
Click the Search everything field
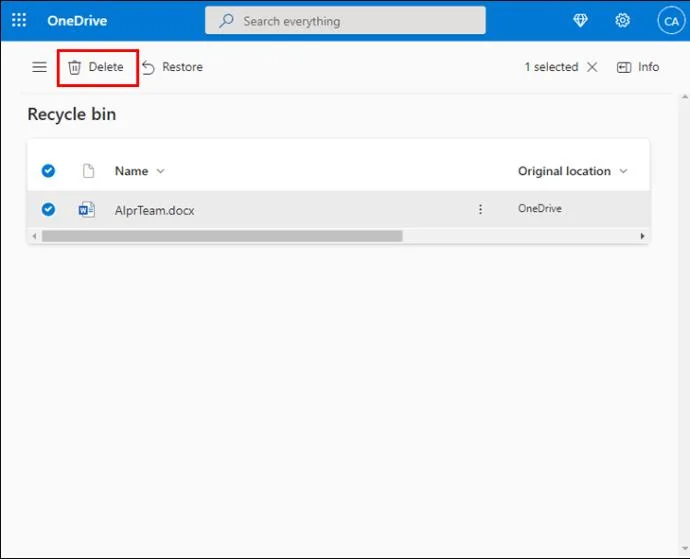click(x=345, y=20)
